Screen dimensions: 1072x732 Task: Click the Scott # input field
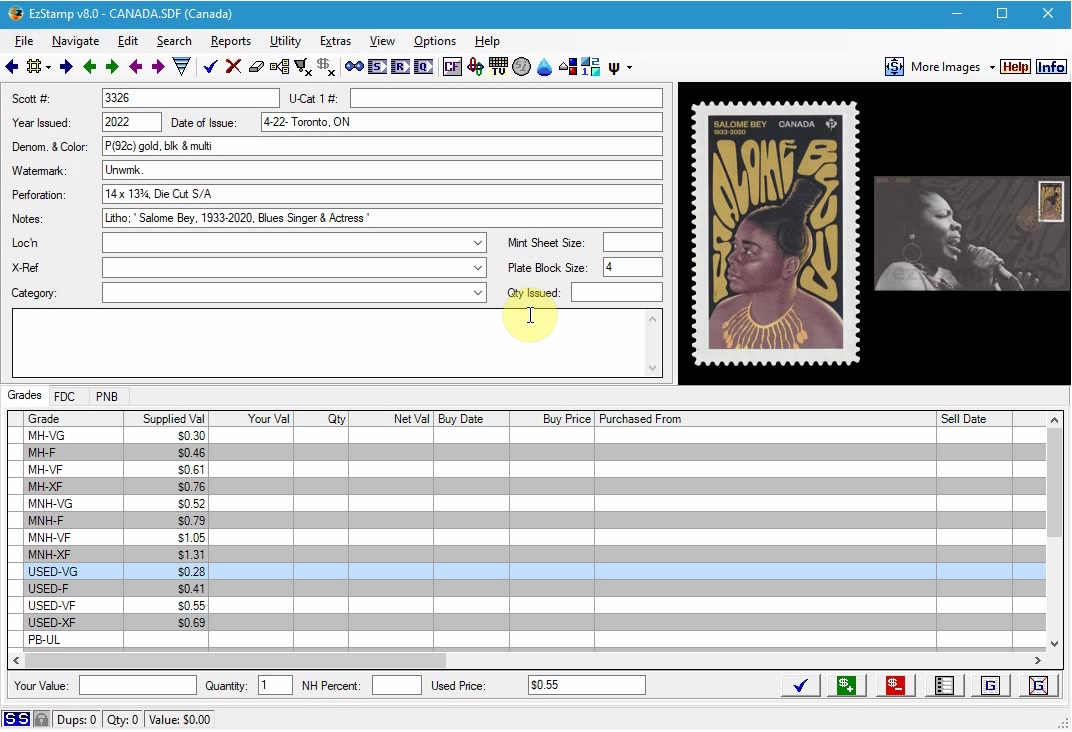pyautogui.click(x=191, y=98)
